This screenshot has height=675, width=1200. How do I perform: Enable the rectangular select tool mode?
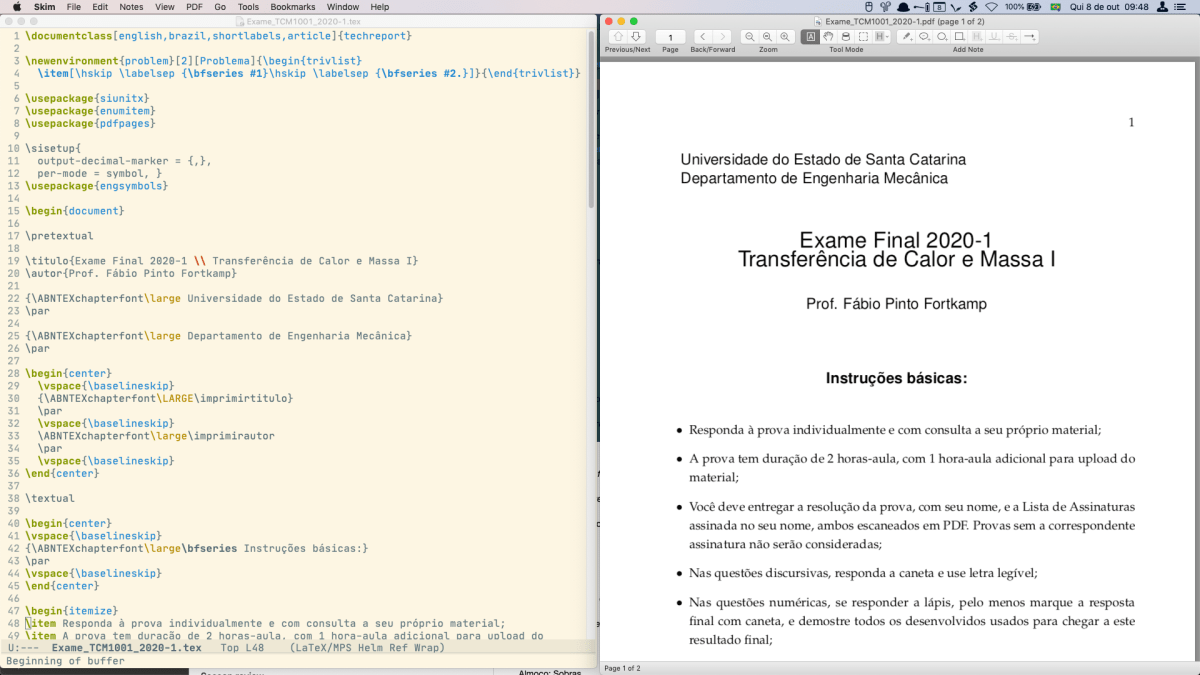pyautogui.click(x=863, y=37)
